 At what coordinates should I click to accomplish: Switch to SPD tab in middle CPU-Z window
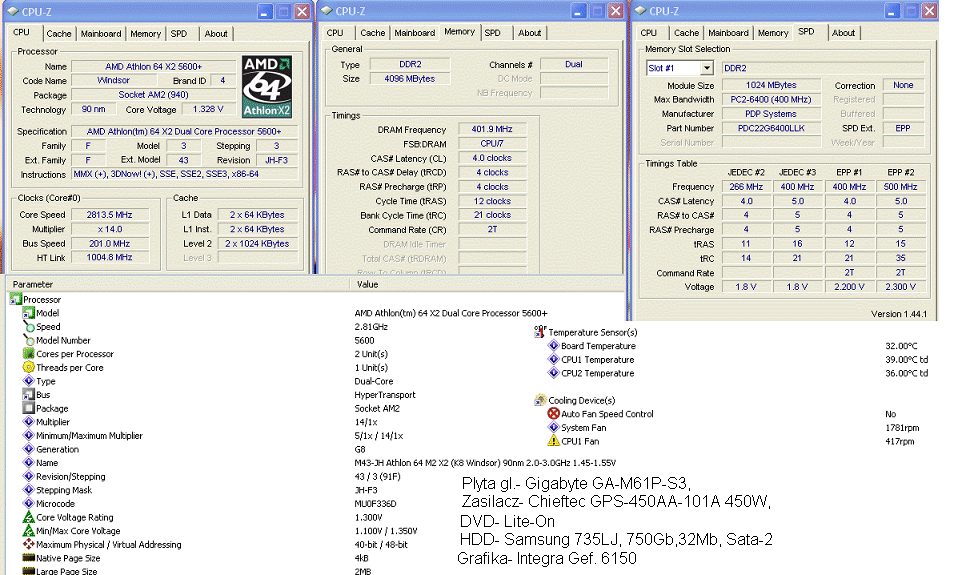[492, 33]
